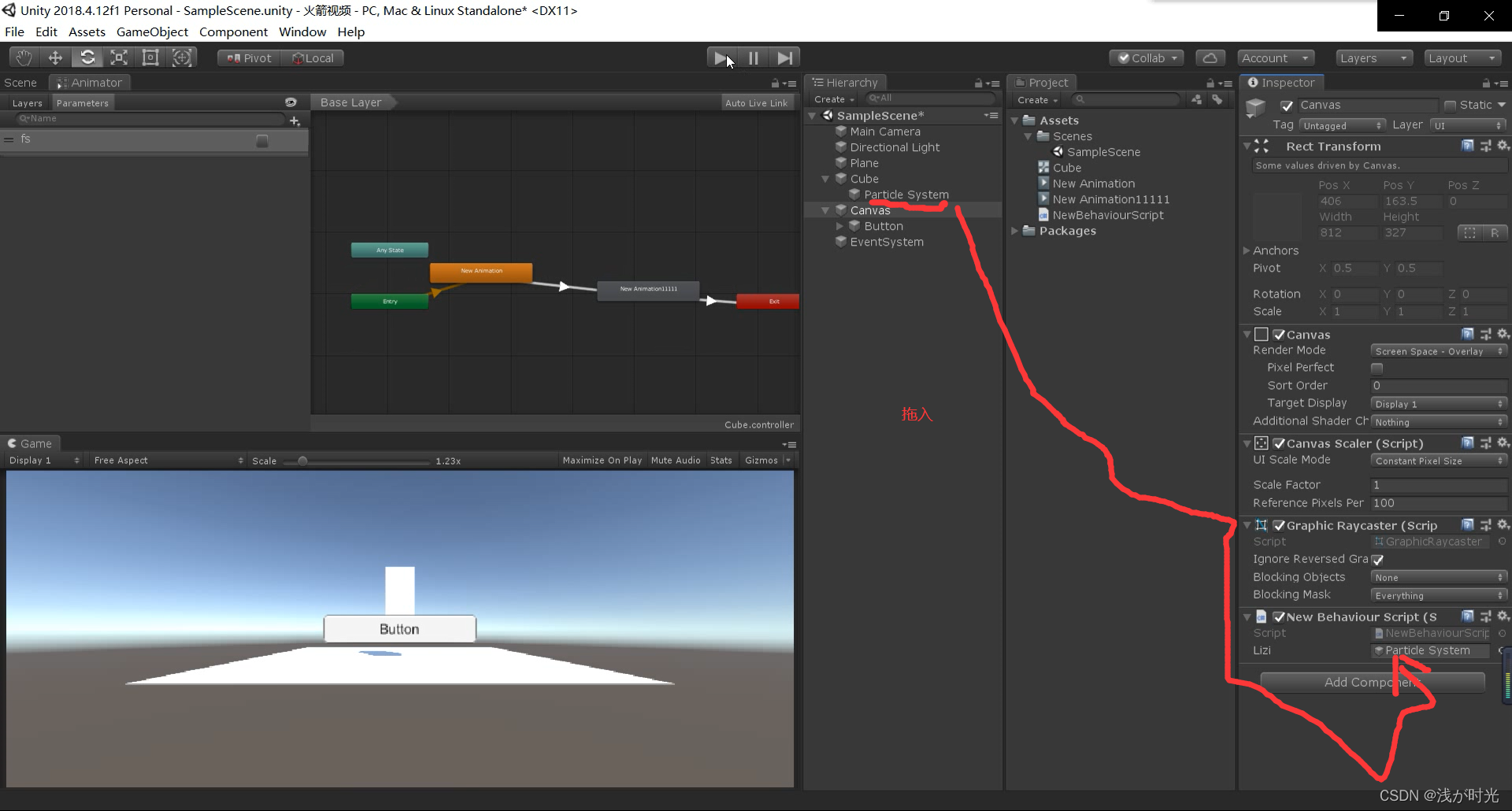
Task: Enable the Pixel Perfect checkbox
Action: tap(1377, 368)
